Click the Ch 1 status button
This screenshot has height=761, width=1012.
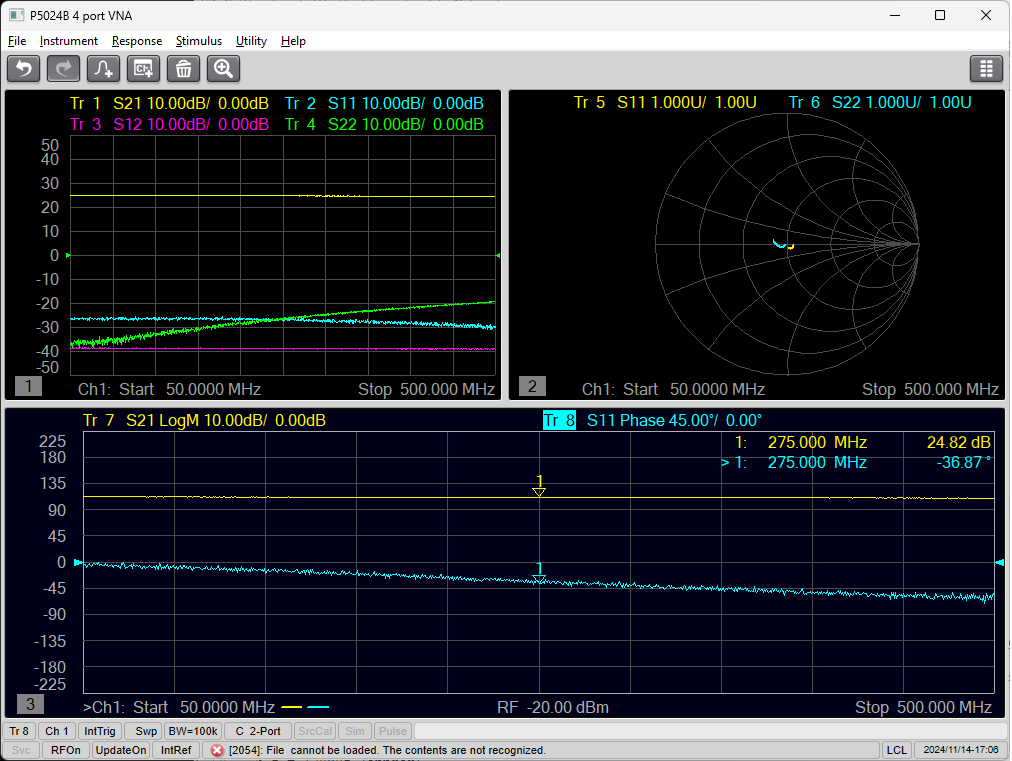coord(57,731)
